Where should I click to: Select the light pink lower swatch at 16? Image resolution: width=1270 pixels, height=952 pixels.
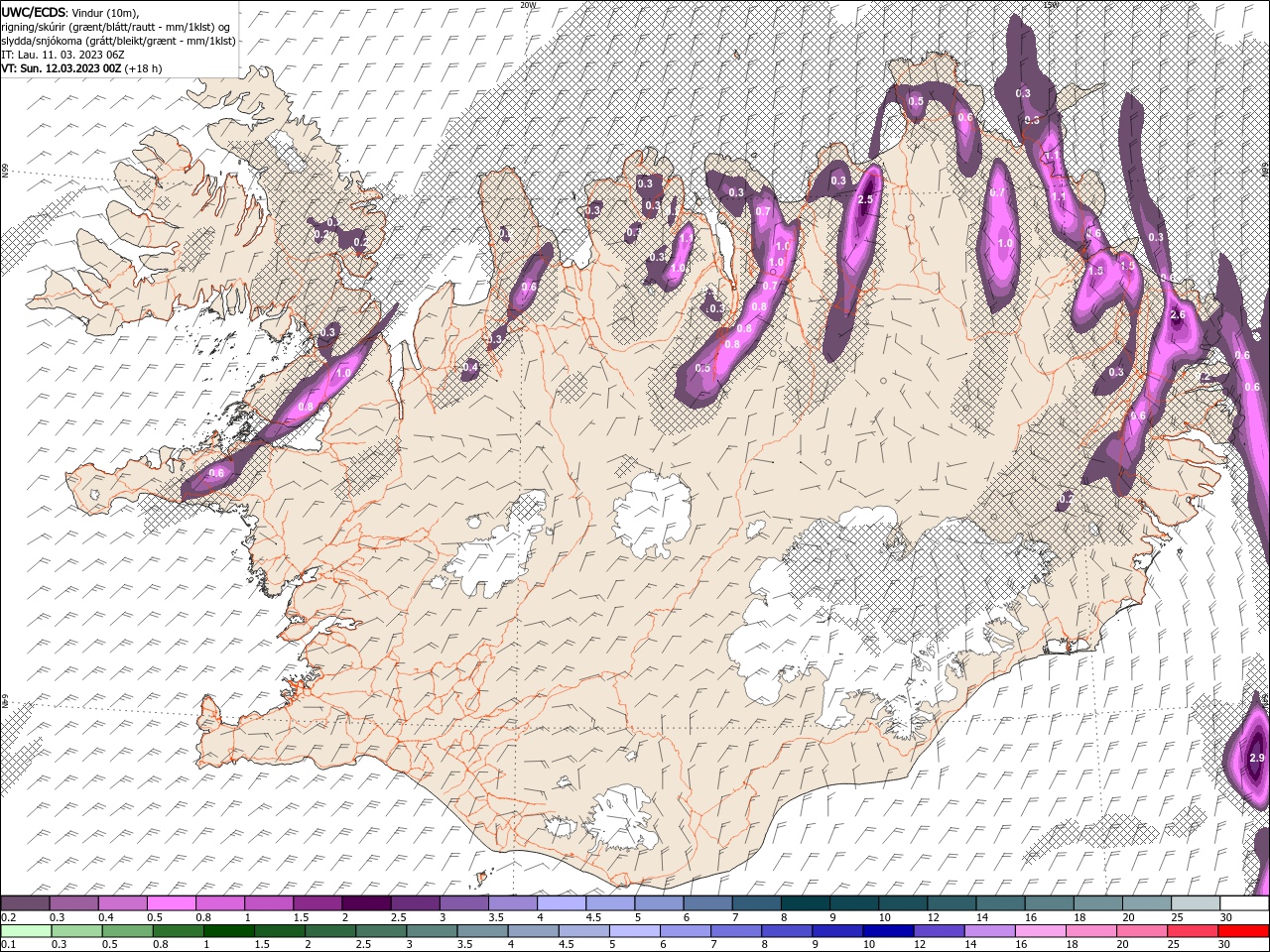1040,931
